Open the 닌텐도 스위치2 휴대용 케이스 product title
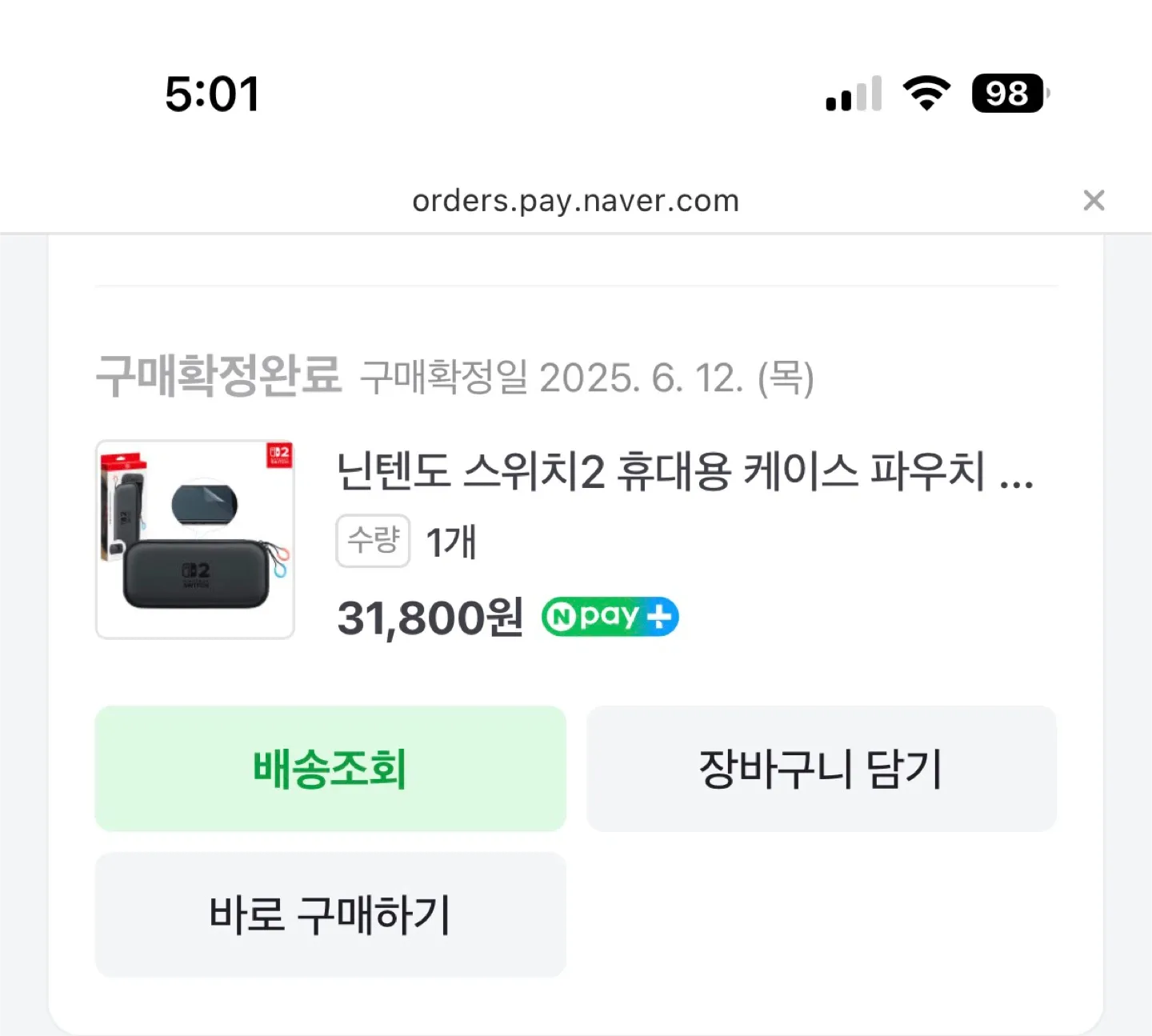The image size is (1152, 1036). (660, 472)
